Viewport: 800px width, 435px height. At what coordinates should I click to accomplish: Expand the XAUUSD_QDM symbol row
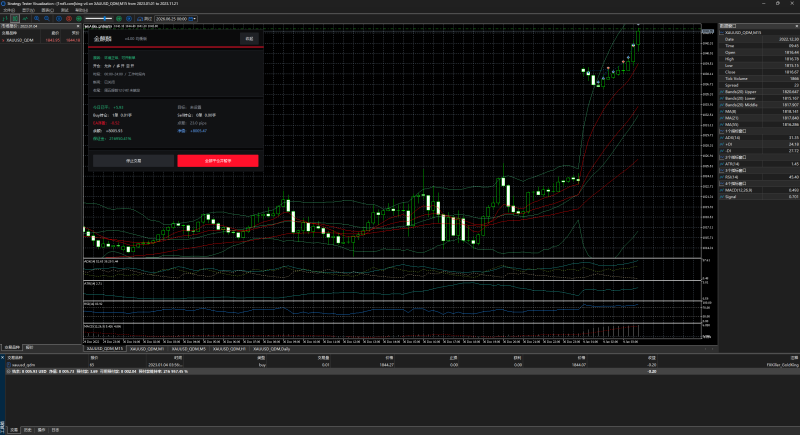(x=3, y=40)
